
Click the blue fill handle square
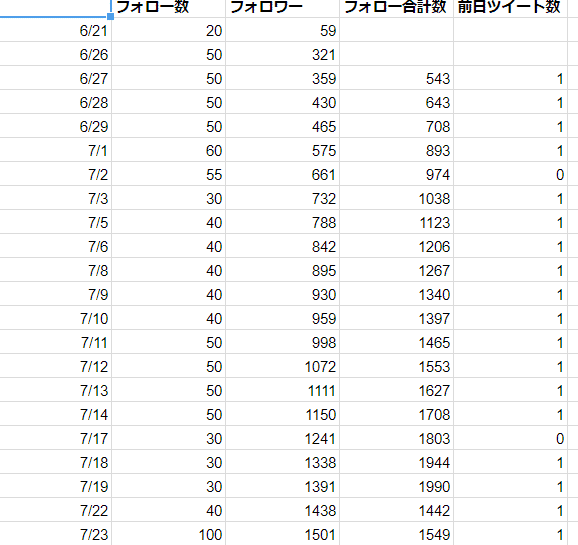pyautogui.click(x=110, y=16)
